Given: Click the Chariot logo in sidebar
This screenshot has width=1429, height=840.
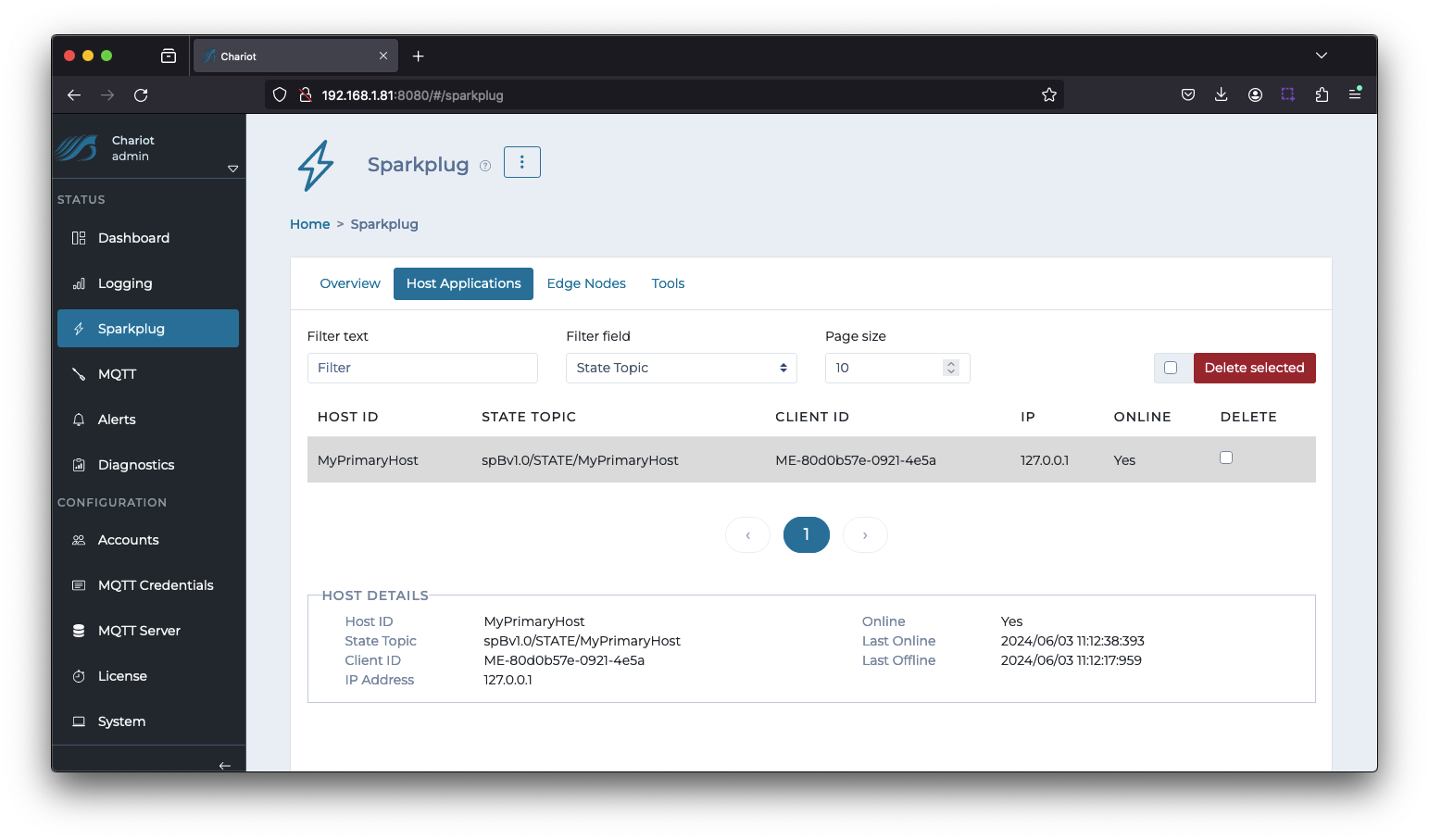Looking at the screenshot, I should (76, 148).
